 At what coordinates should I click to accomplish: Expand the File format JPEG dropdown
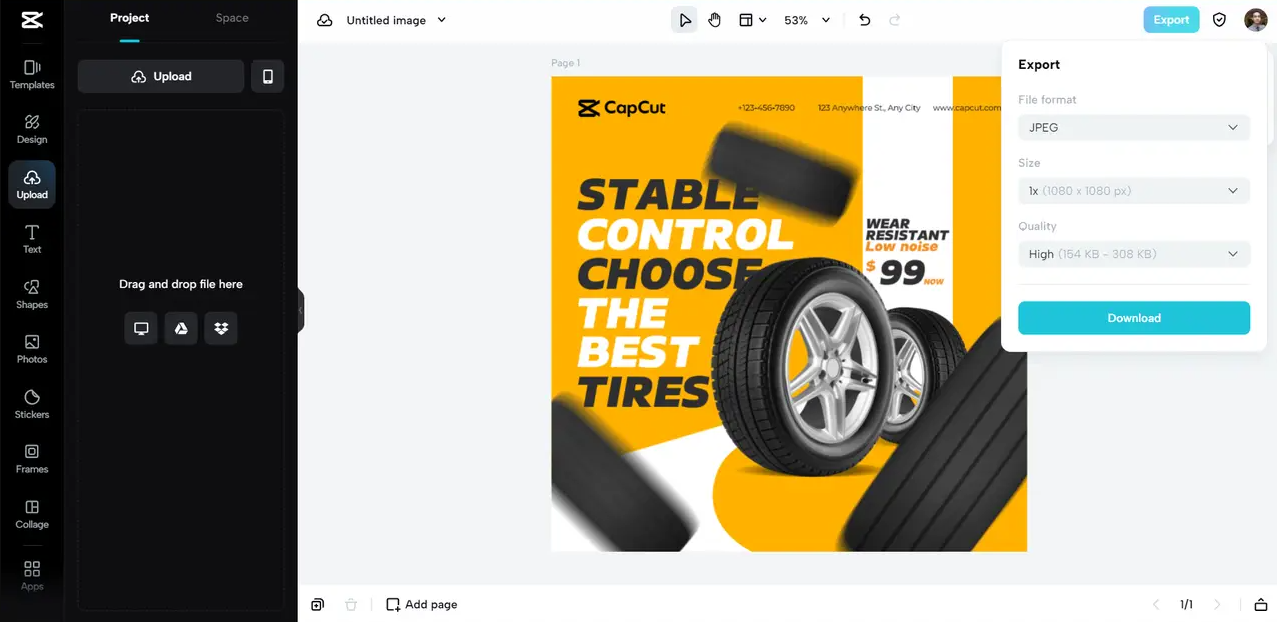point(1134,128)
